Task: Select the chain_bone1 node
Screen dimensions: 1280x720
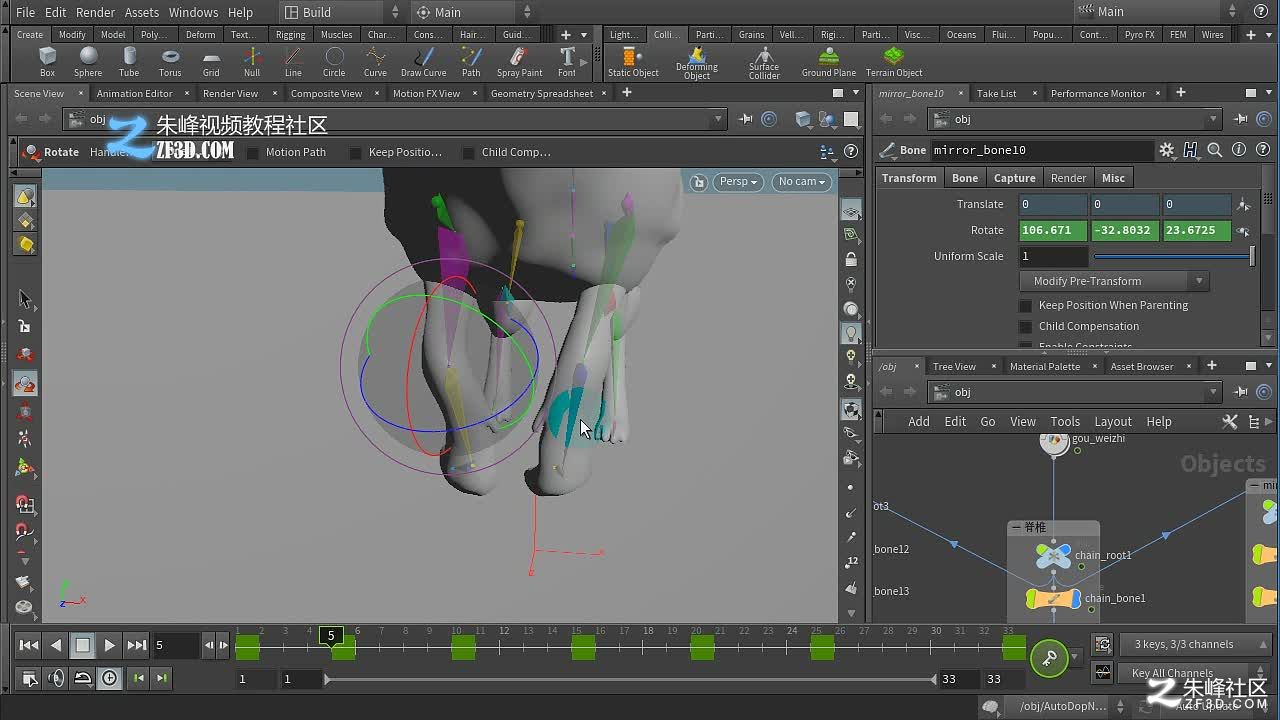Action: [1054, 598]
